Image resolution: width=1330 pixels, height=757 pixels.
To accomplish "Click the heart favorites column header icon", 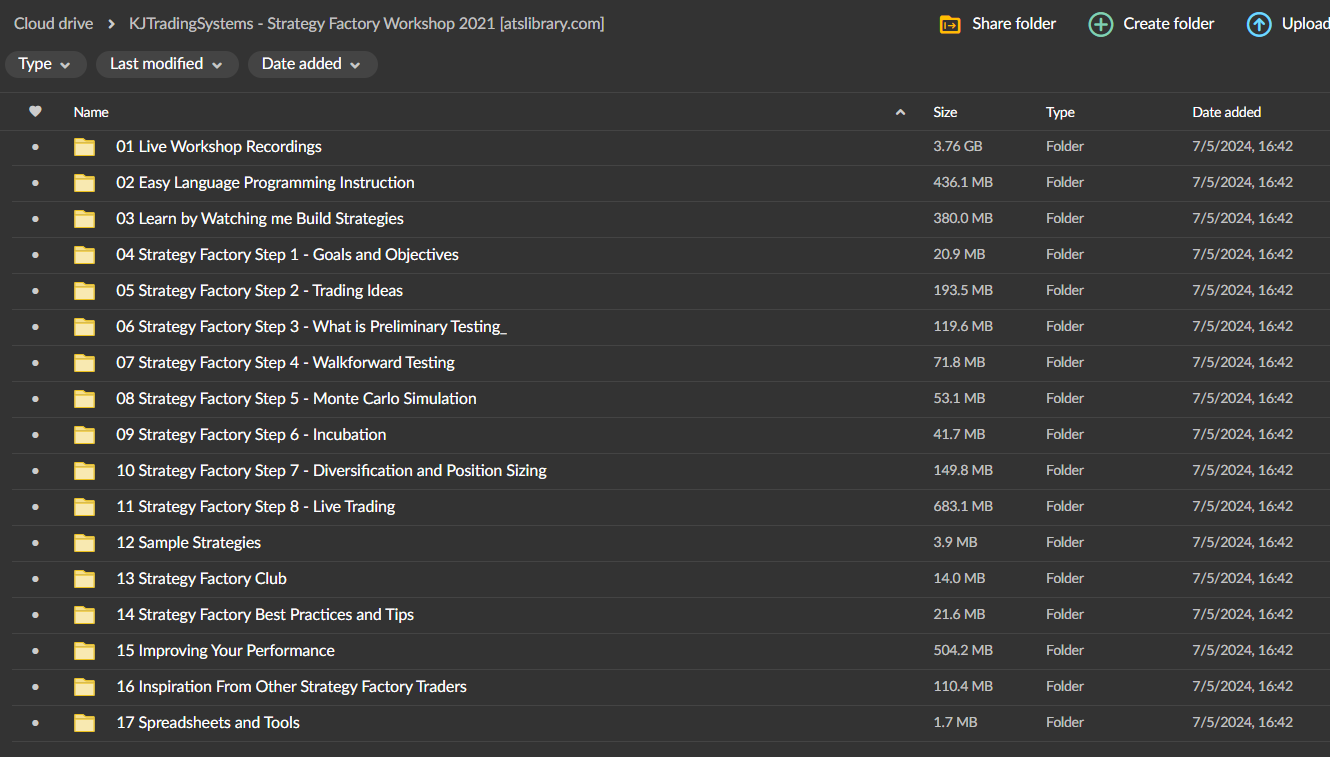I will click(36, 112).
